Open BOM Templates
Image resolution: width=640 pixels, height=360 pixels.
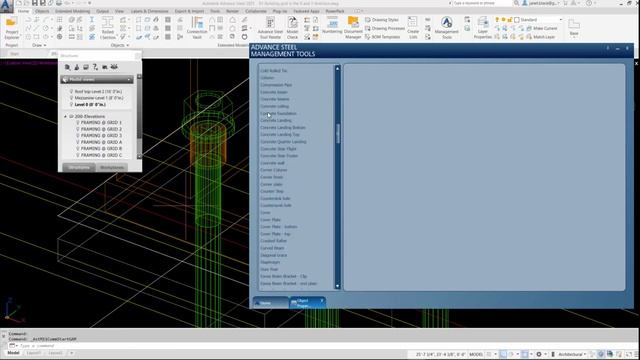tap(382, 37)
